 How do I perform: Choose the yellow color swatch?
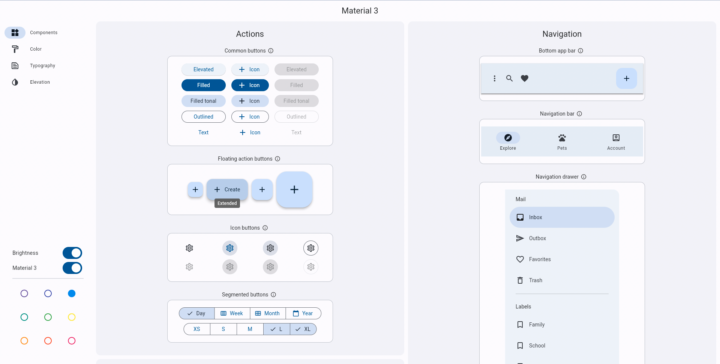72,317
